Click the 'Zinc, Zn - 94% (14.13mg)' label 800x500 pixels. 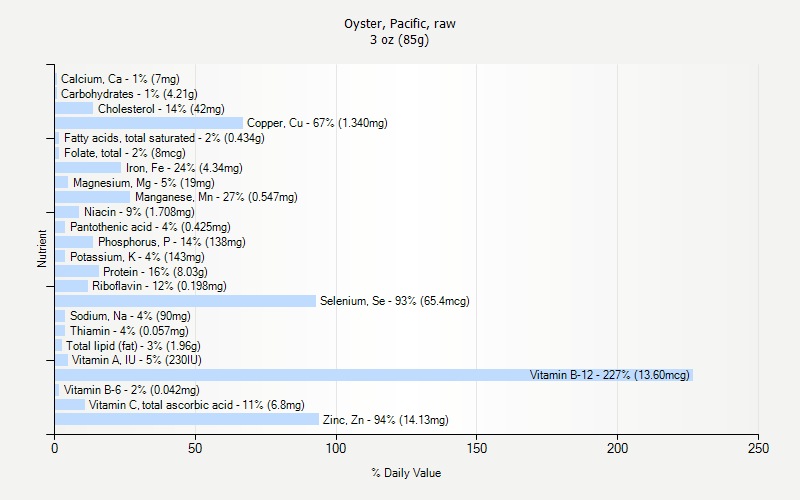[x=386, y=420]
